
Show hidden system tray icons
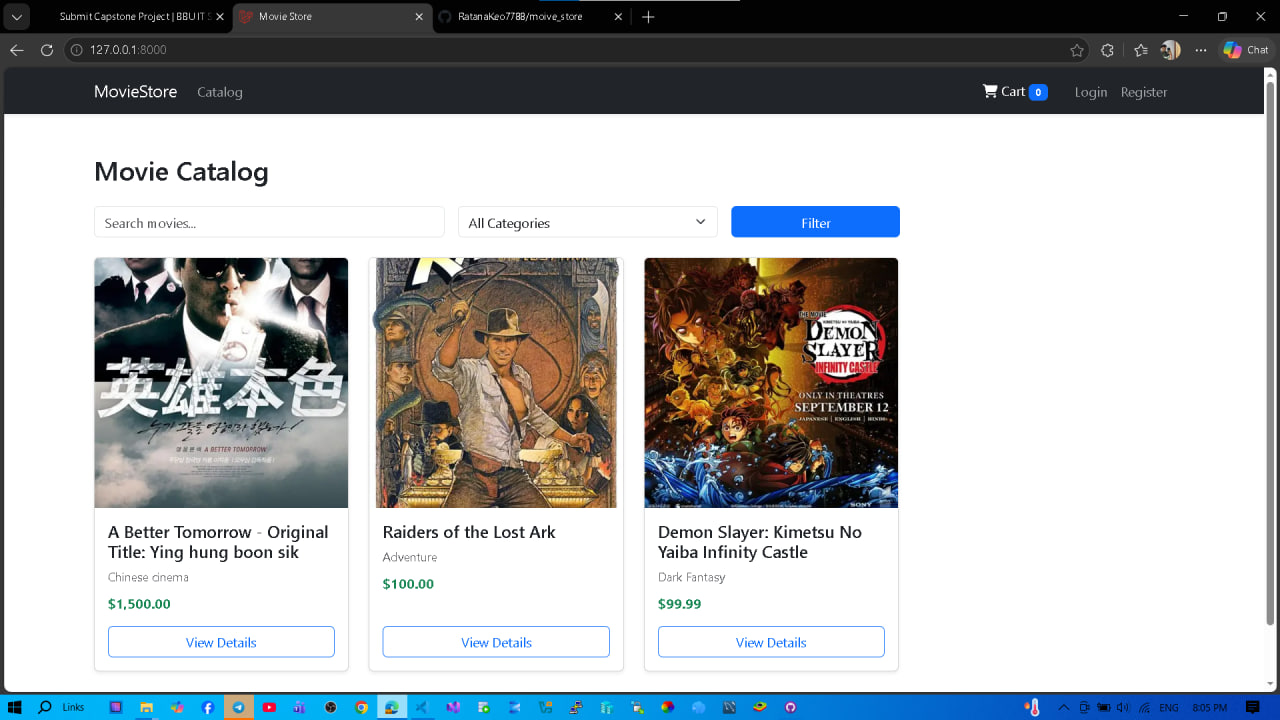[x=1063, y=707]
